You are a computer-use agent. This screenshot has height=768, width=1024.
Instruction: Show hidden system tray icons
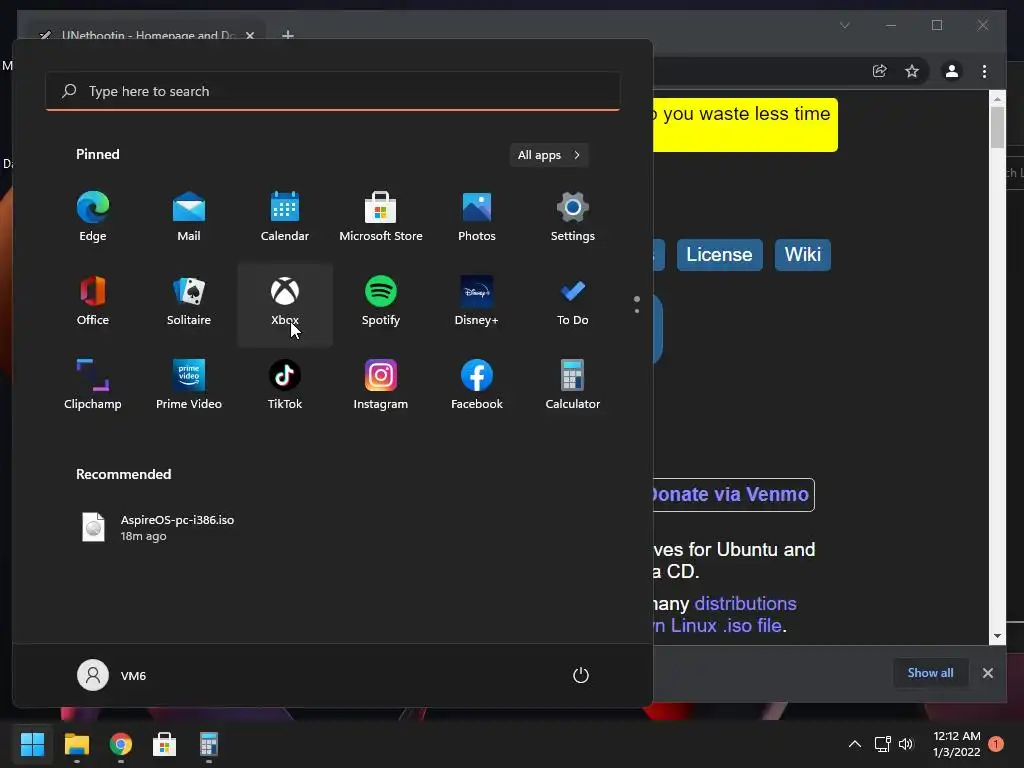tap(854, 744)
